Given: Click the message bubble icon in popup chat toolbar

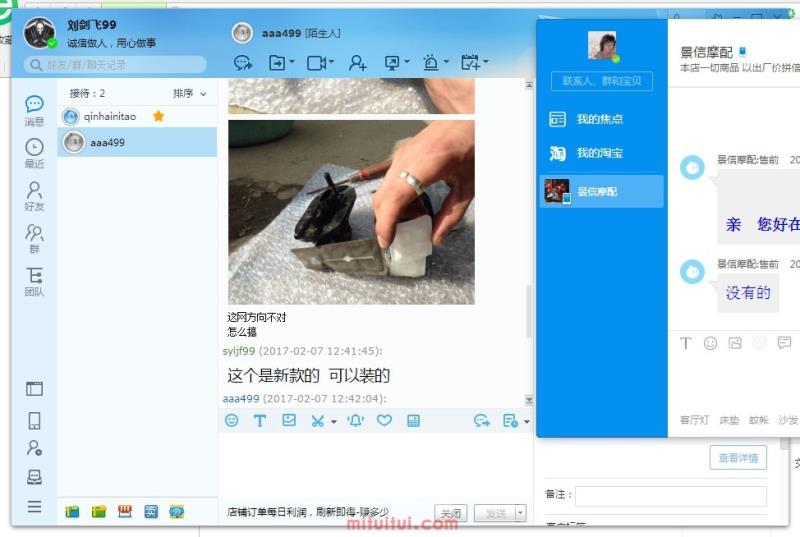Looking at the screenshot, I should [784, 343].
